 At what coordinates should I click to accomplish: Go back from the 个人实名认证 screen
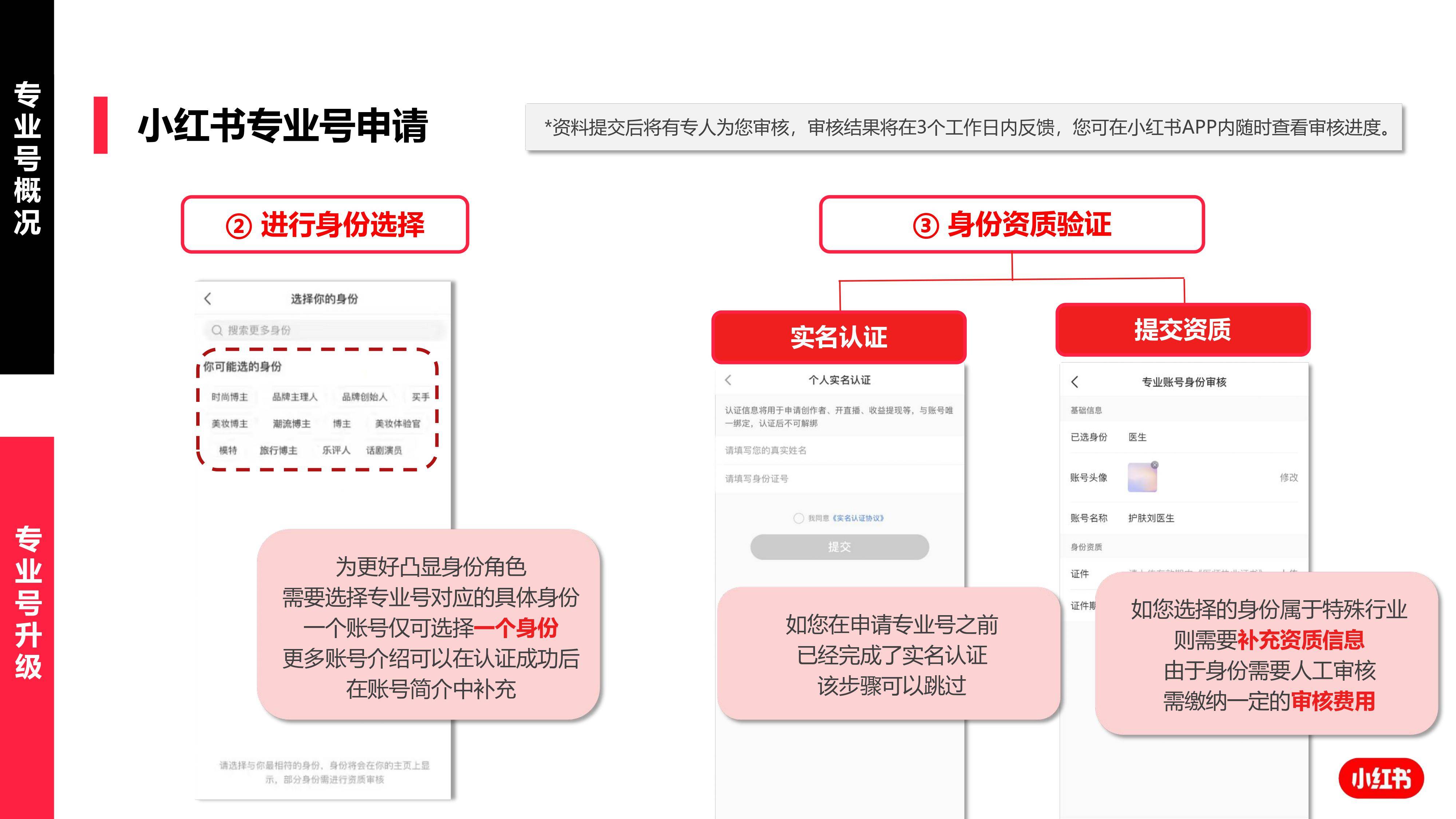click(x=729, y=380)
